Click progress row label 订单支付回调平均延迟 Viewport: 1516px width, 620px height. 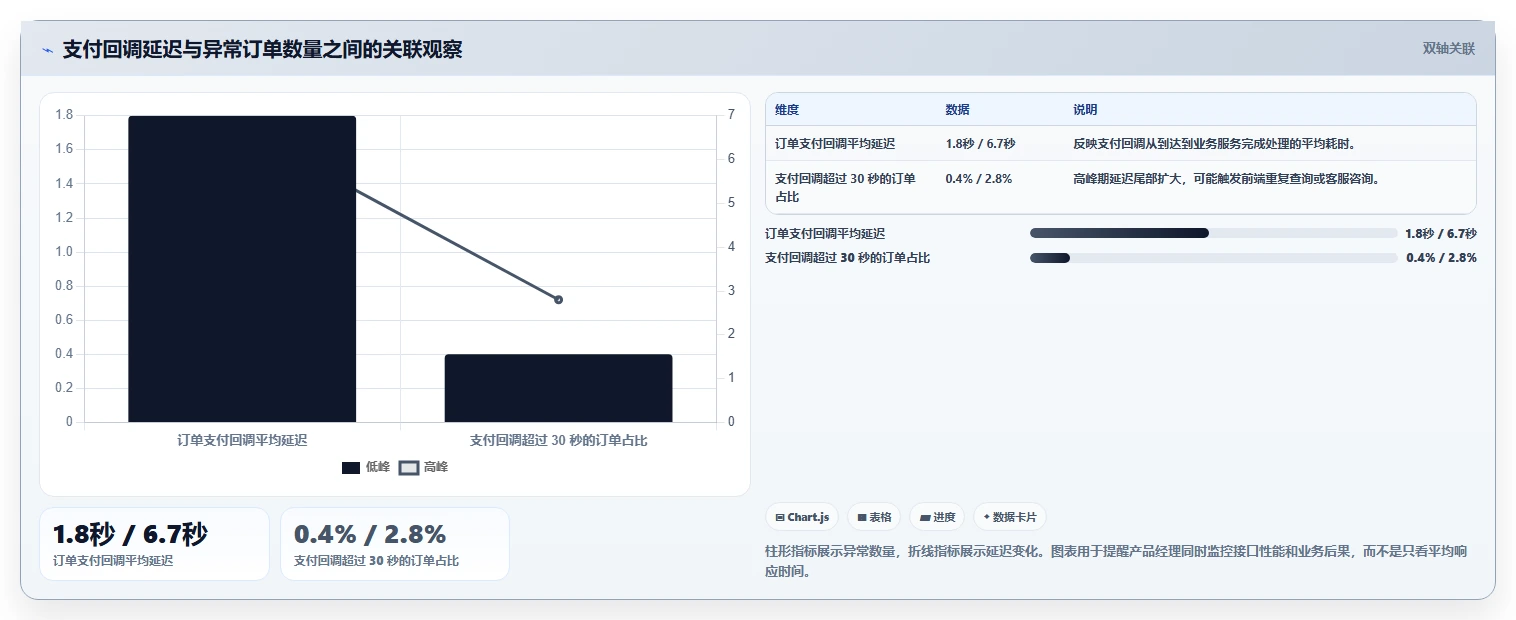click(x=825, y=234)
